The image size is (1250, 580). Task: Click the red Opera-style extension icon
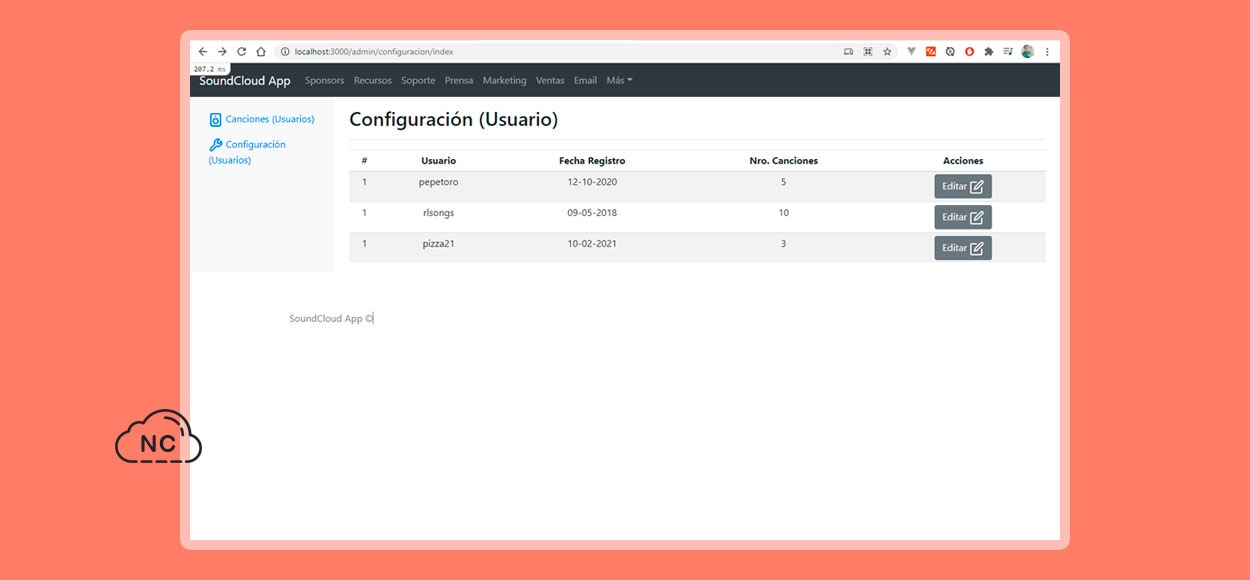point(969,51)
